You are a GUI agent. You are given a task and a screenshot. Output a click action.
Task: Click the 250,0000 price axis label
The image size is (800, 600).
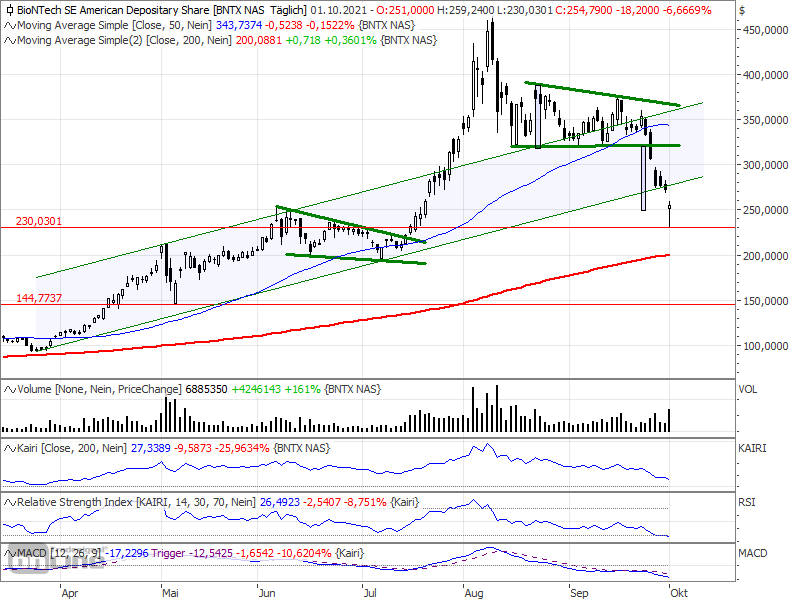pyautogui.click(x=765, y=210)
